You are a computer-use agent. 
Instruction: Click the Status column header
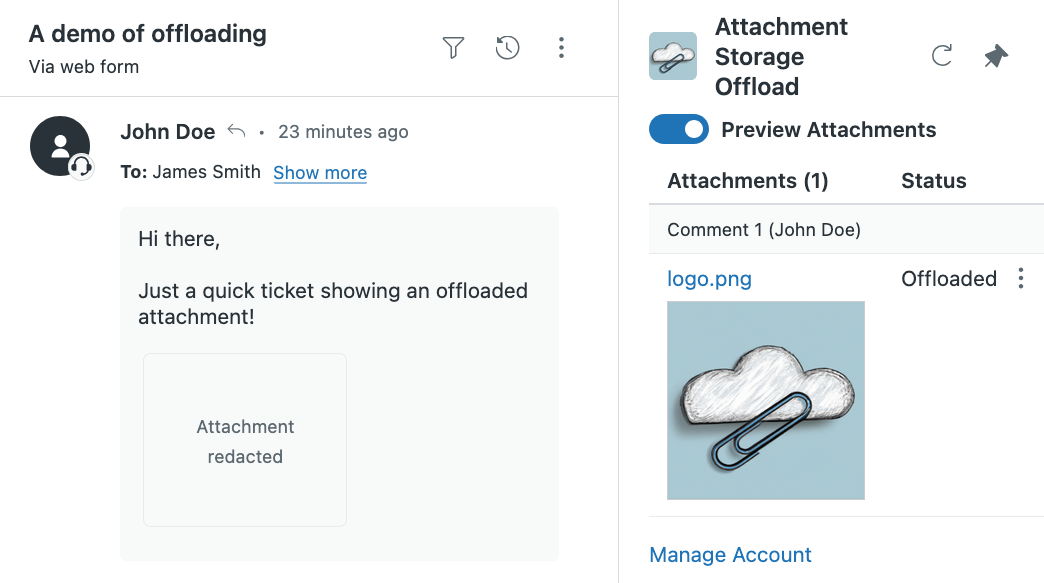point(933,180)
